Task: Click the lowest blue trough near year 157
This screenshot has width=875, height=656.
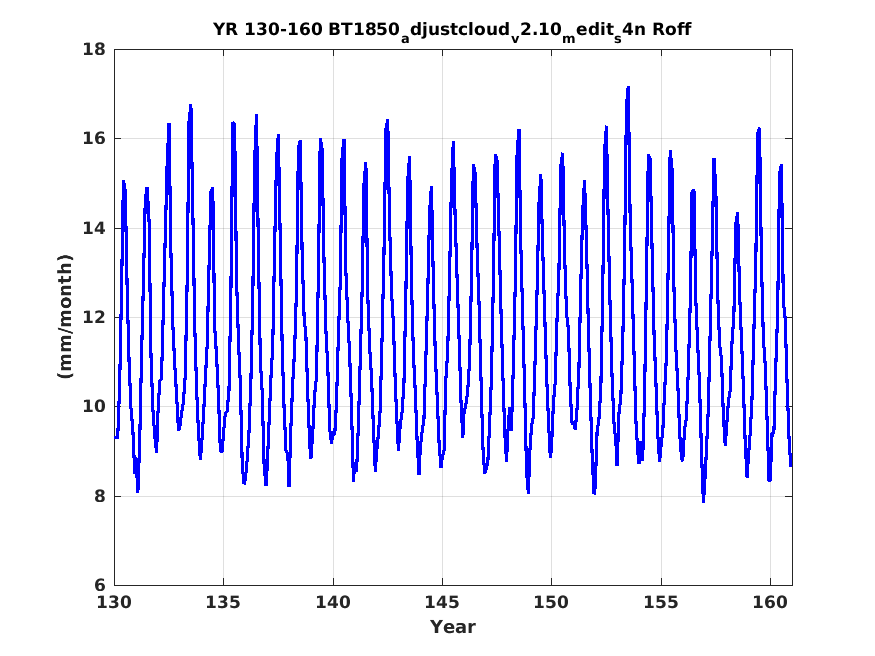Action: 703,500
